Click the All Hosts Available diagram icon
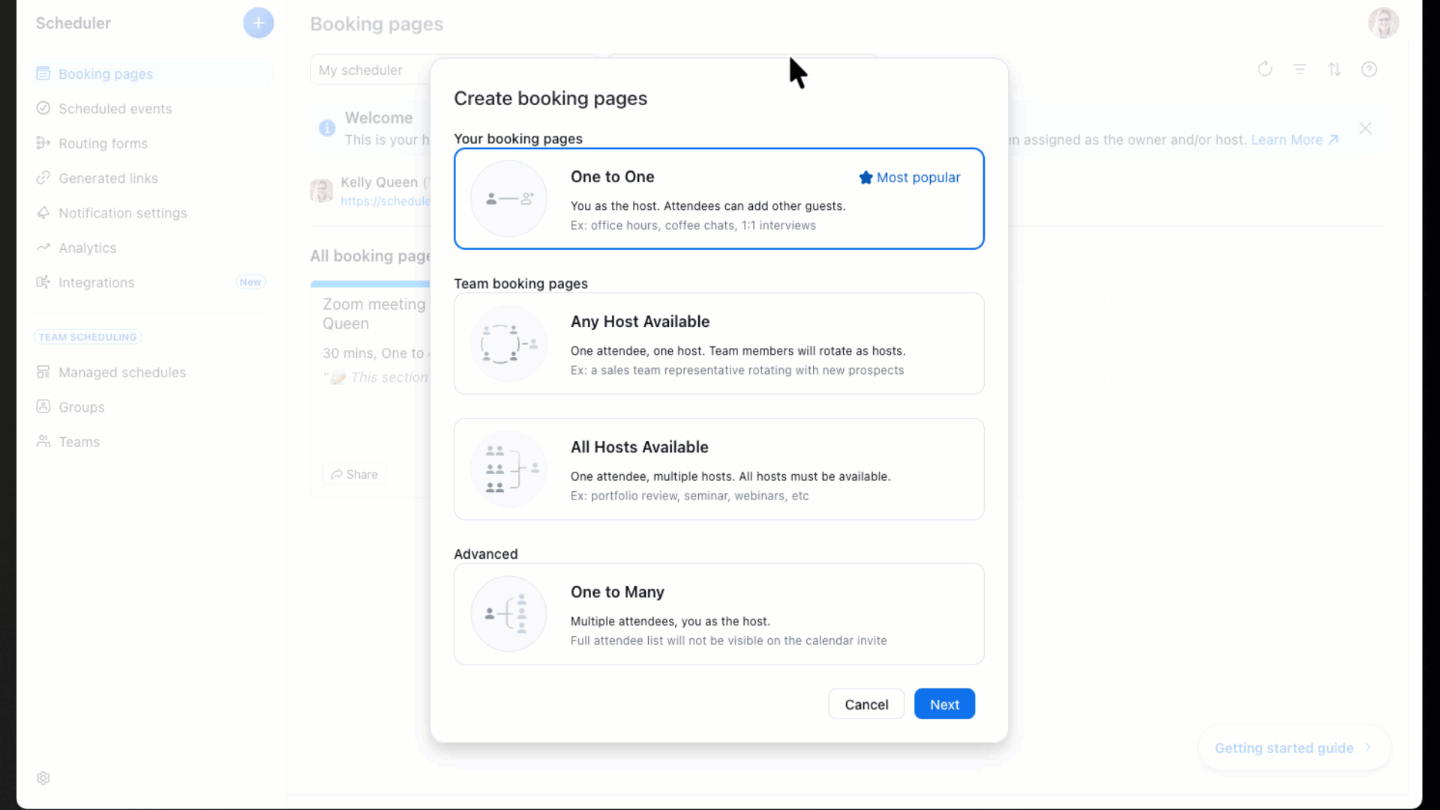The image size is (1440, 810). 509,469
